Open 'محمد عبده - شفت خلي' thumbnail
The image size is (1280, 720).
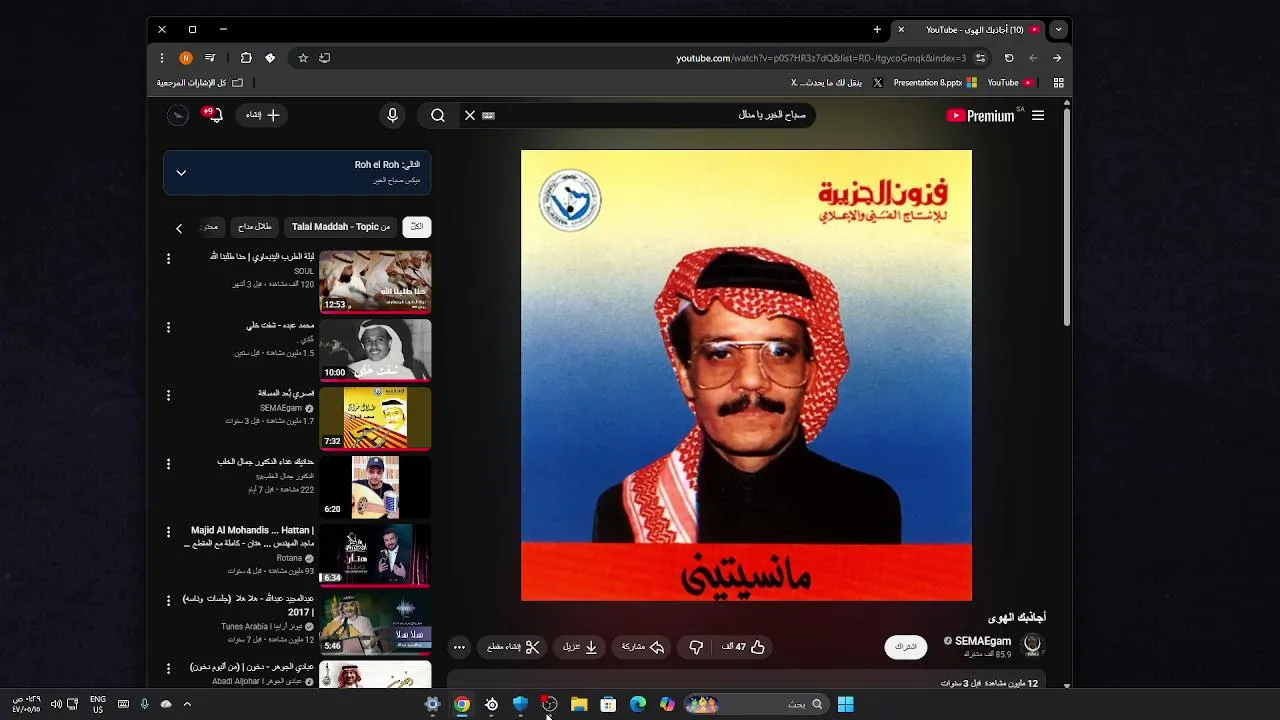tap(375, 349)
